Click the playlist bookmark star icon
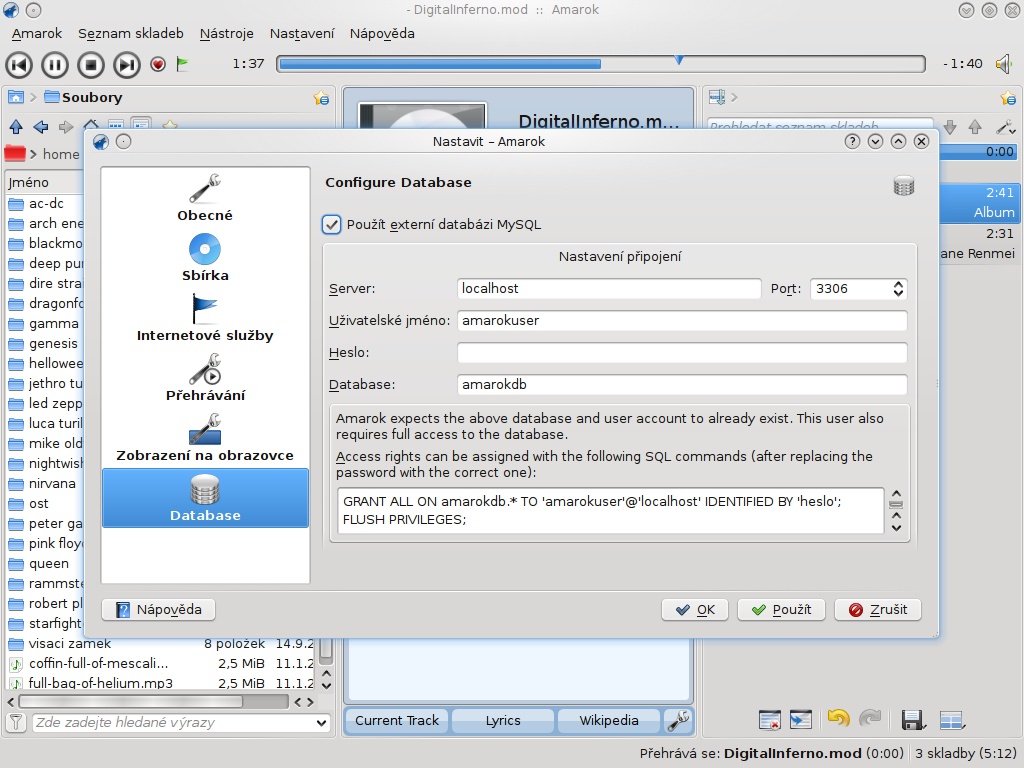Viewport: 1024px width, 768px height. pyautogui.click(x=1008, y=98)
